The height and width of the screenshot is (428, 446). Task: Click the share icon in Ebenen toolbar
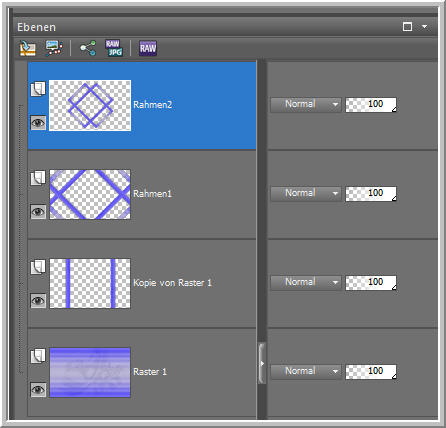pyautogui.click(x=88, y=48)
